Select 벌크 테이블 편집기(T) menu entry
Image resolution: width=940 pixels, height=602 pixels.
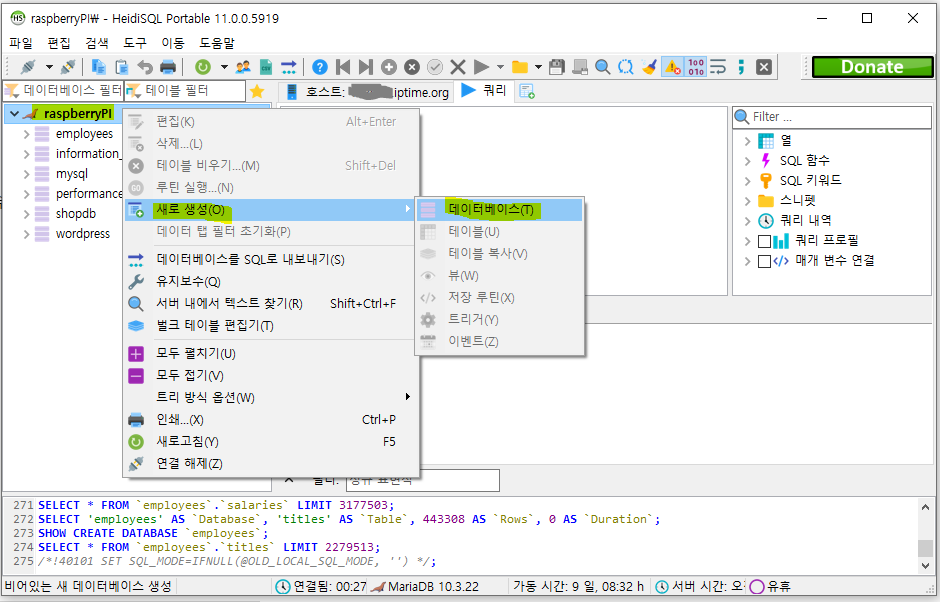pyautogui.click(x=271, y=326)
